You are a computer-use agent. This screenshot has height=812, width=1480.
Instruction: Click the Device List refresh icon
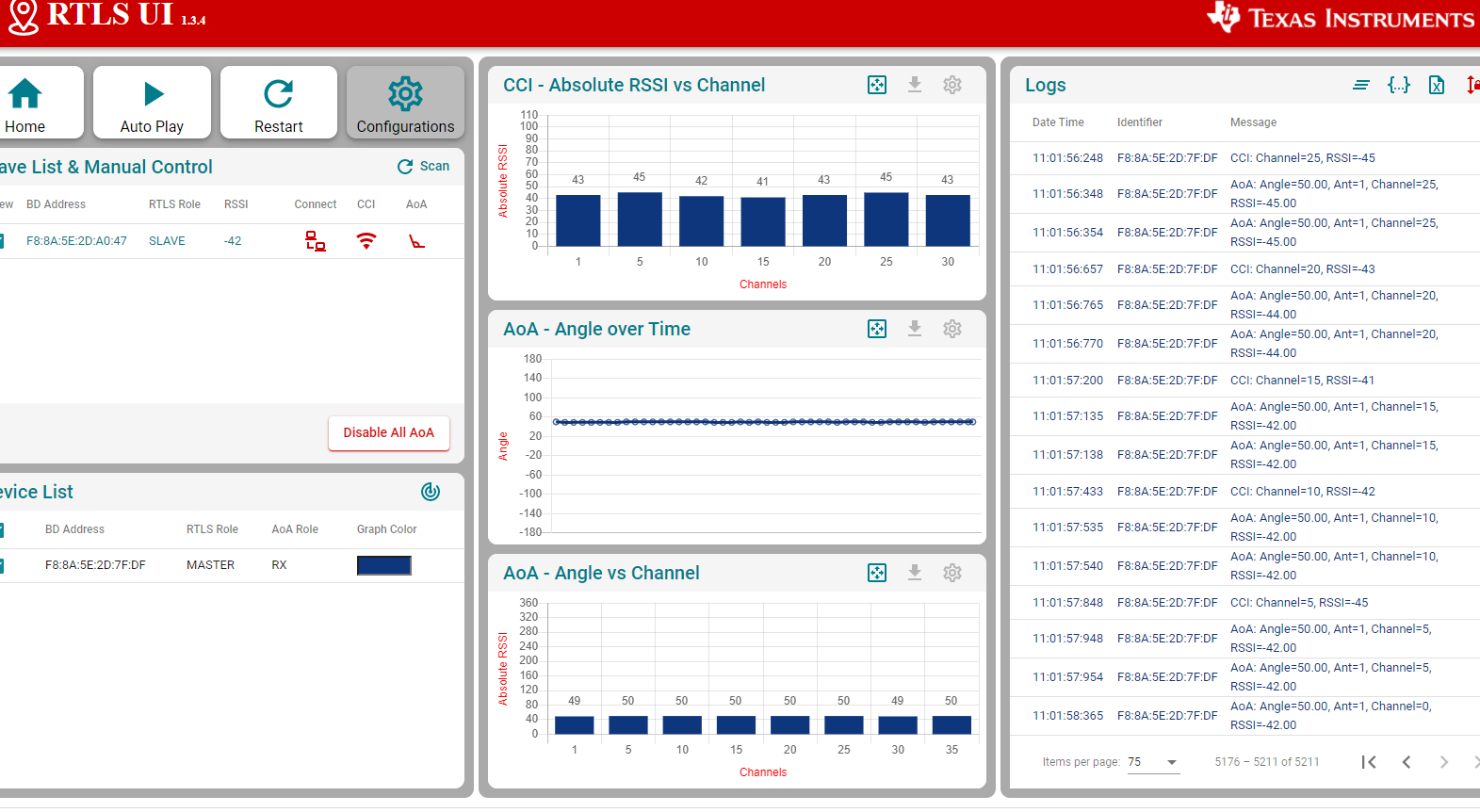click(x=431, y=492)
